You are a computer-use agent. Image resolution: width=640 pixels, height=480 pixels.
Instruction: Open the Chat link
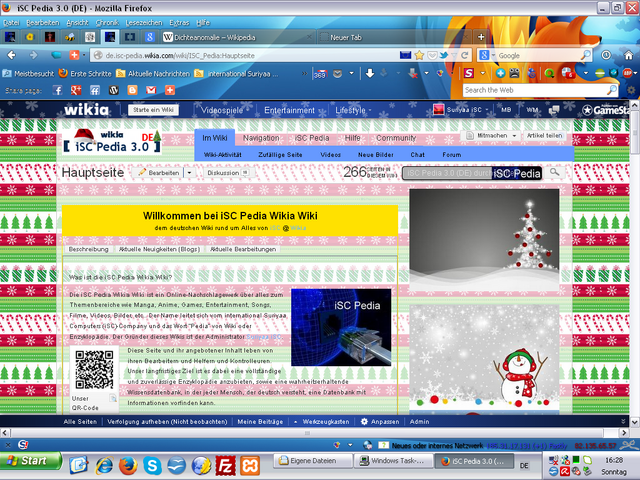[417, 155]
